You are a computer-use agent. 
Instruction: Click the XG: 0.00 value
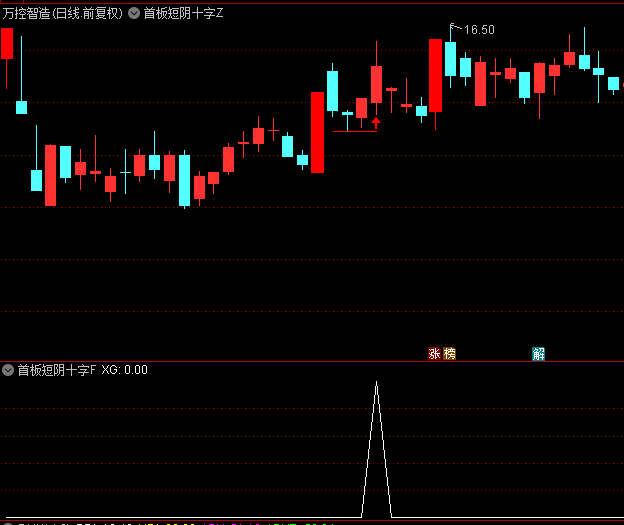click(125, 370)
